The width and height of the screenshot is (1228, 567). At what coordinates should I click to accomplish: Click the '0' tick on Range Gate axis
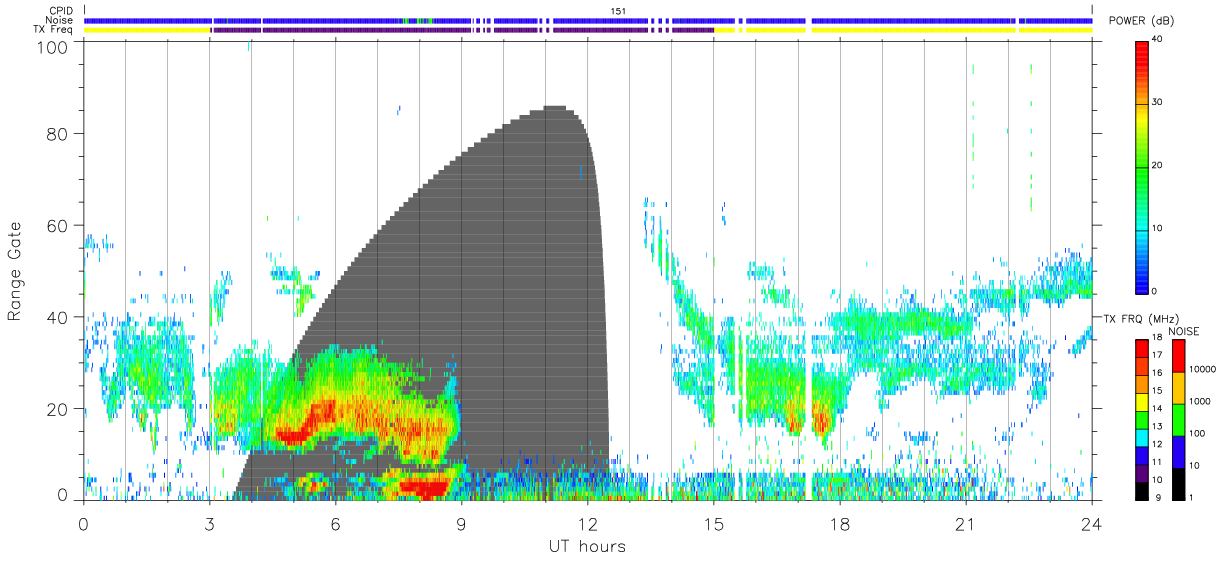click(x=63, y=494)
